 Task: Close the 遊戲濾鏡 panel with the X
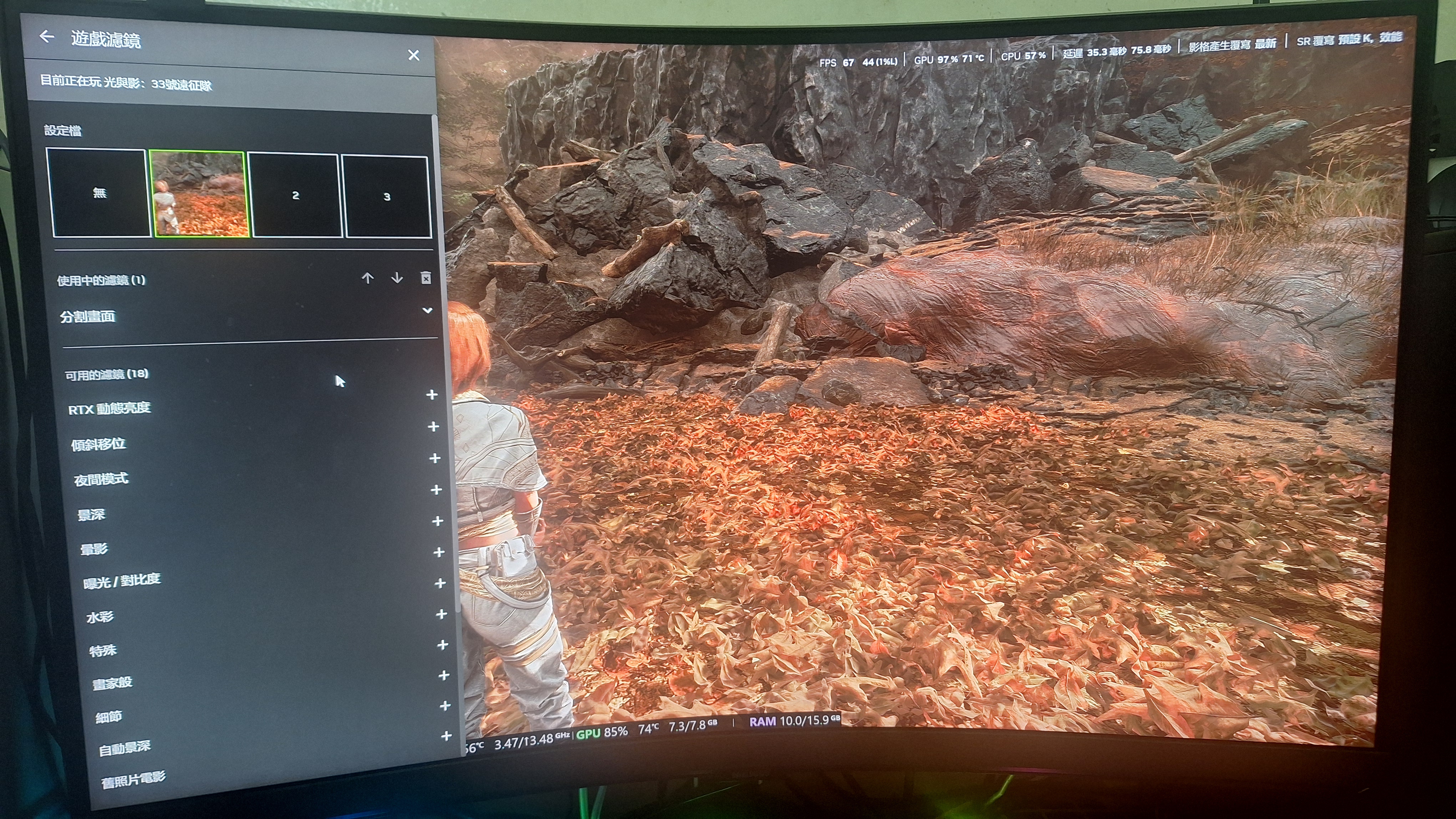click(x=414, y=55)
